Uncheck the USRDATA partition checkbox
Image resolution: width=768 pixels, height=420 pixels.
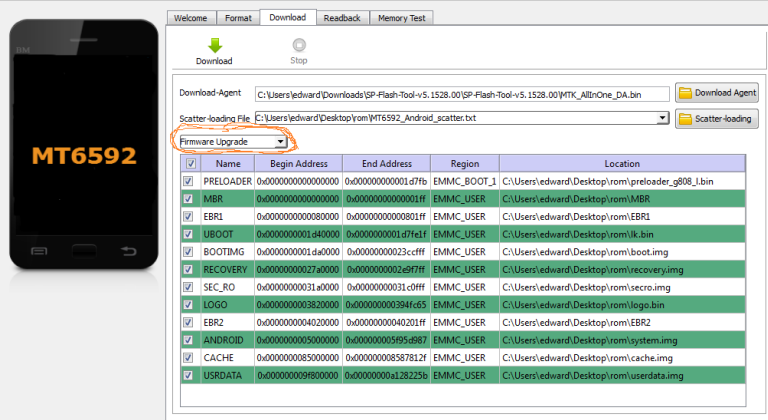point(188,375)
